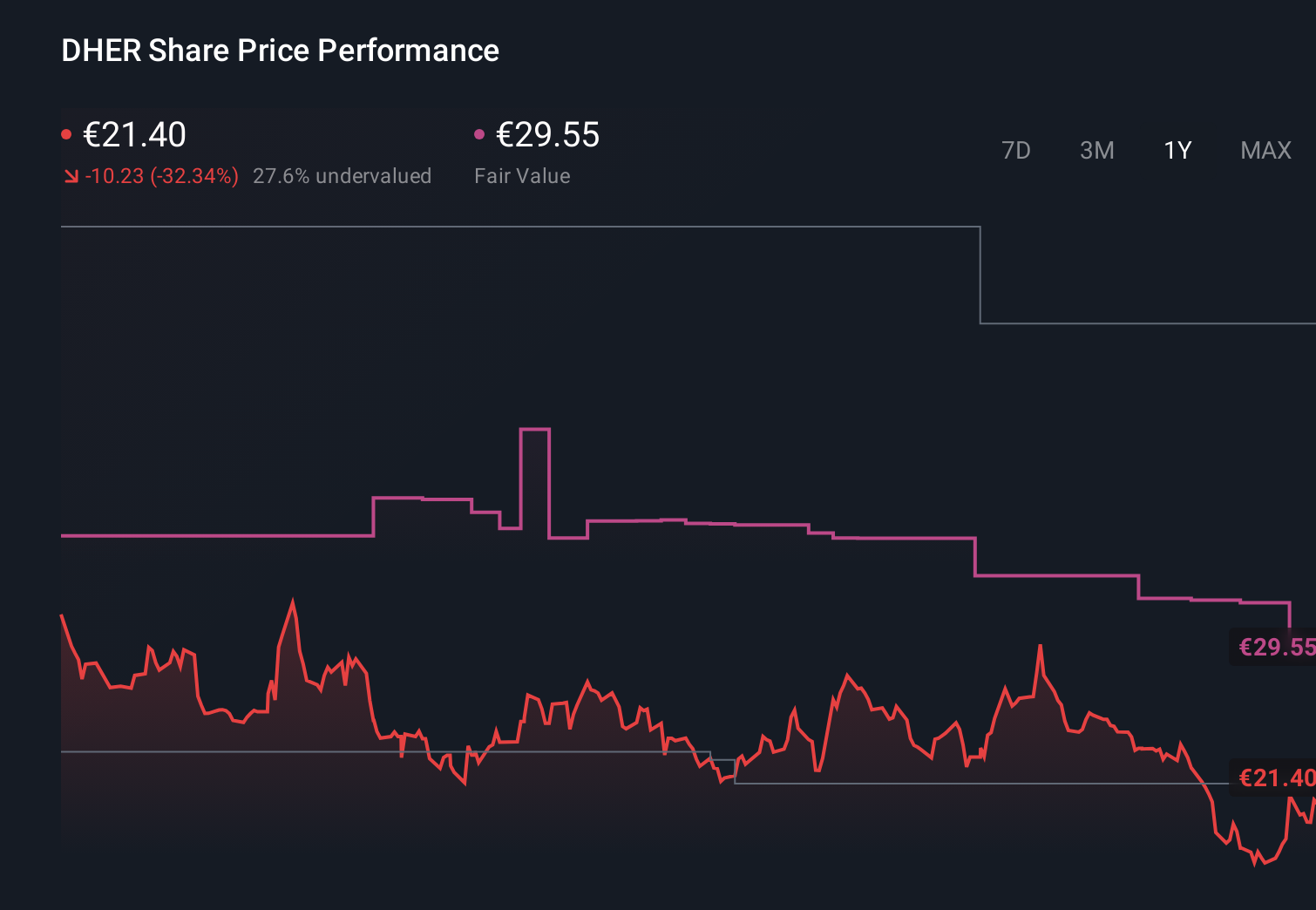Open the MAX timeframe

coord(1265,150)
